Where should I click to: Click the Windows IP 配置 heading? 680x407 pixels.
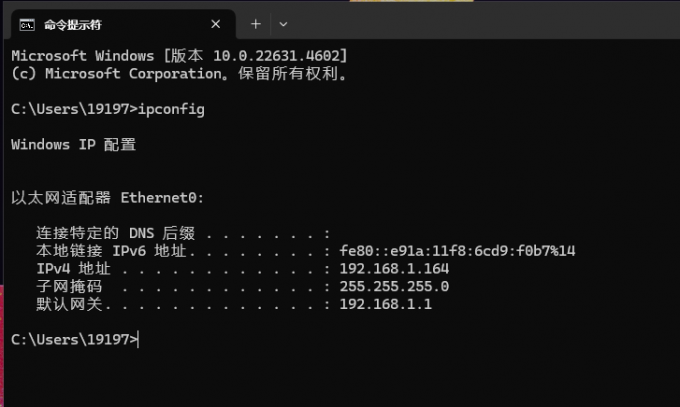74,144
